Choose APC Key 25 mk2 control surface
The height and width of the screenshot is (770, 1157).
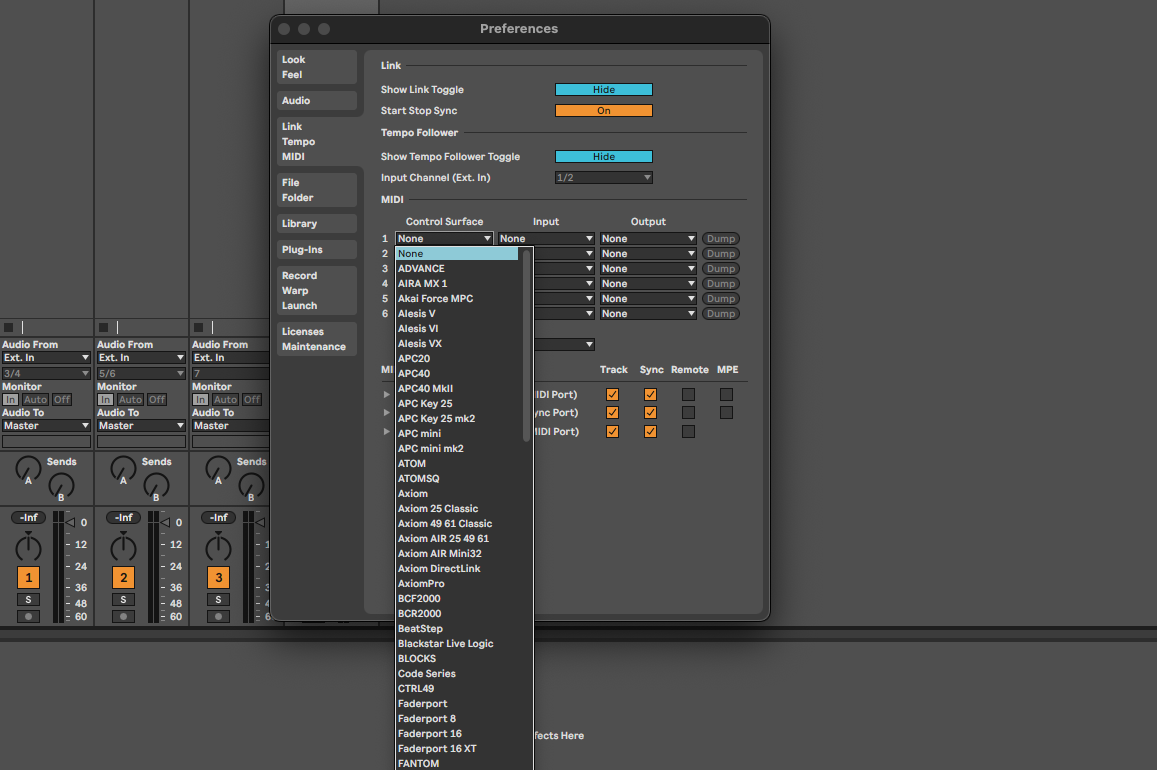[x=457, y=419]
